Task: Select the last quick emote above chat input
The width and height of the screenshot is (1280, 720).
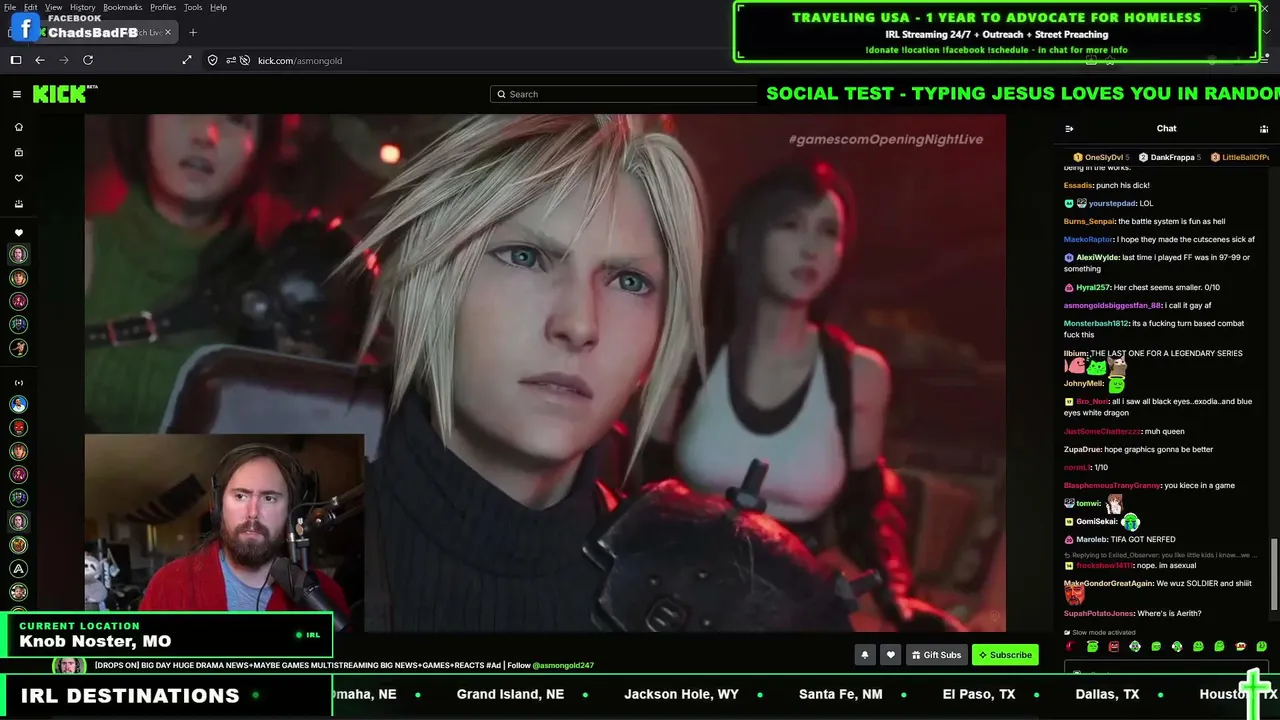Action: pos(1262,646)
